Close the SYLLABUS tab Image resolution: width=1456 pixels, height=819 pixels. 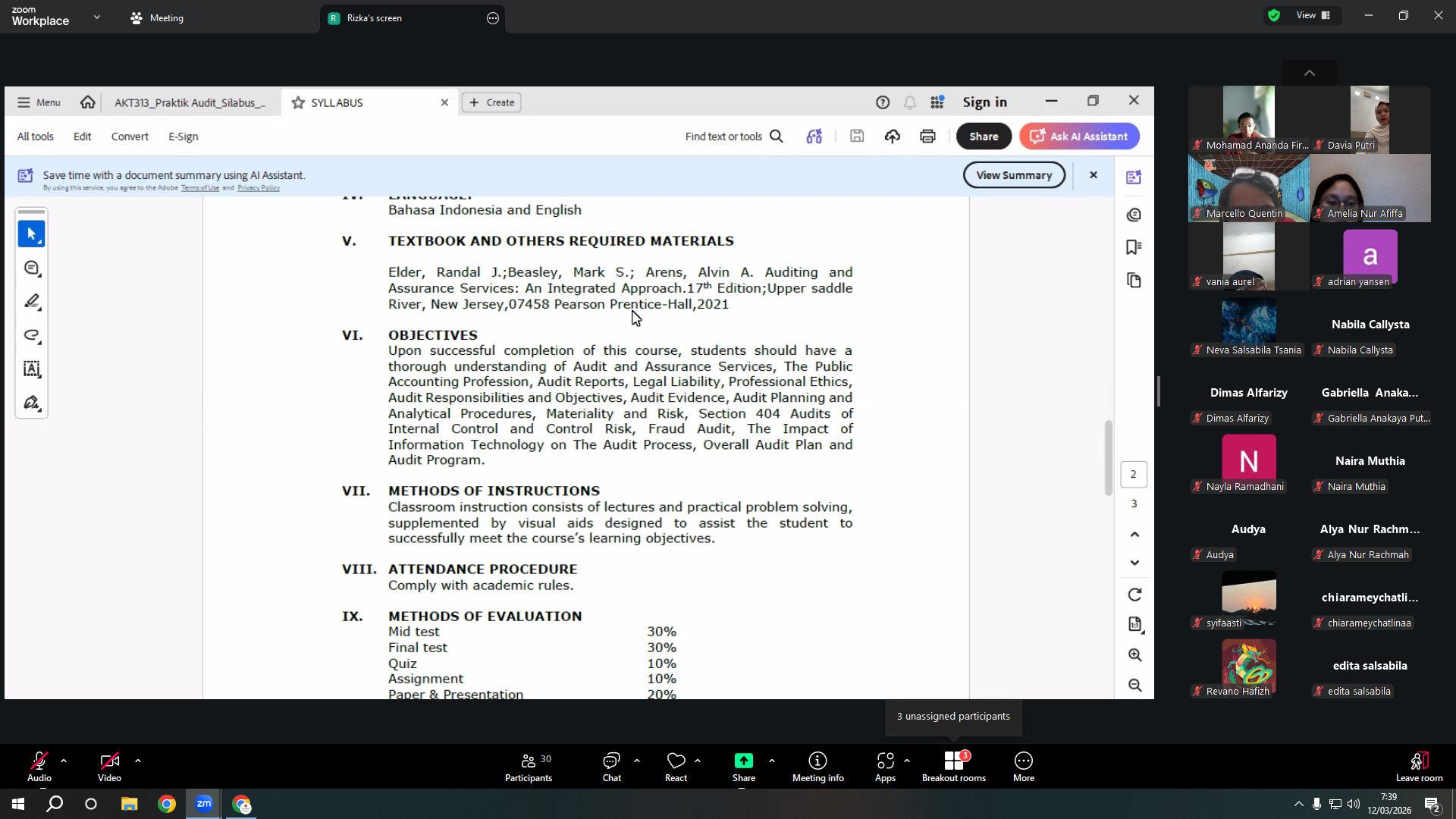tap(444, 102)
